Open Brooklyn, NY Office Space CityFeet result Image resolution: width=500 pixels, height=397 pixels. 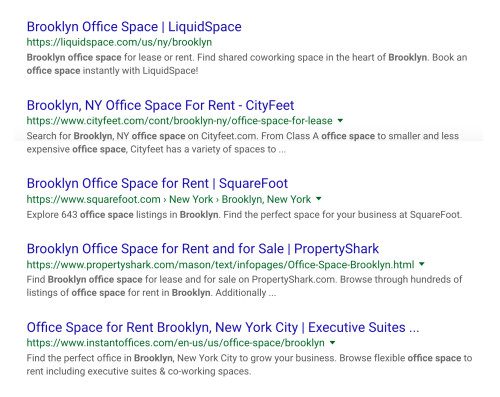[x=160, y=105]
